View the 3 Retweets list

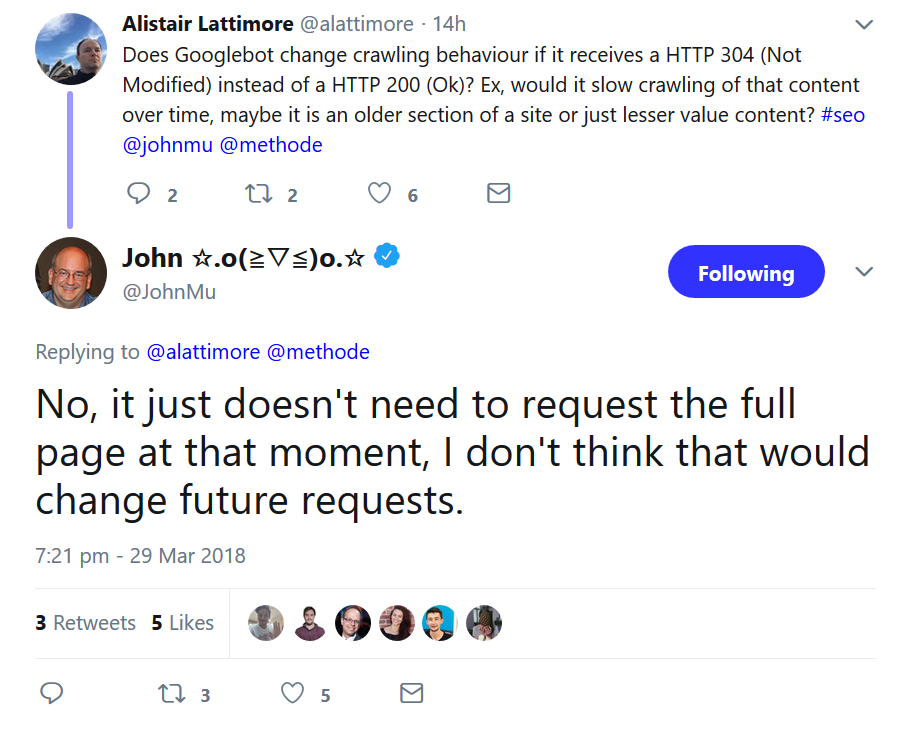85,623
